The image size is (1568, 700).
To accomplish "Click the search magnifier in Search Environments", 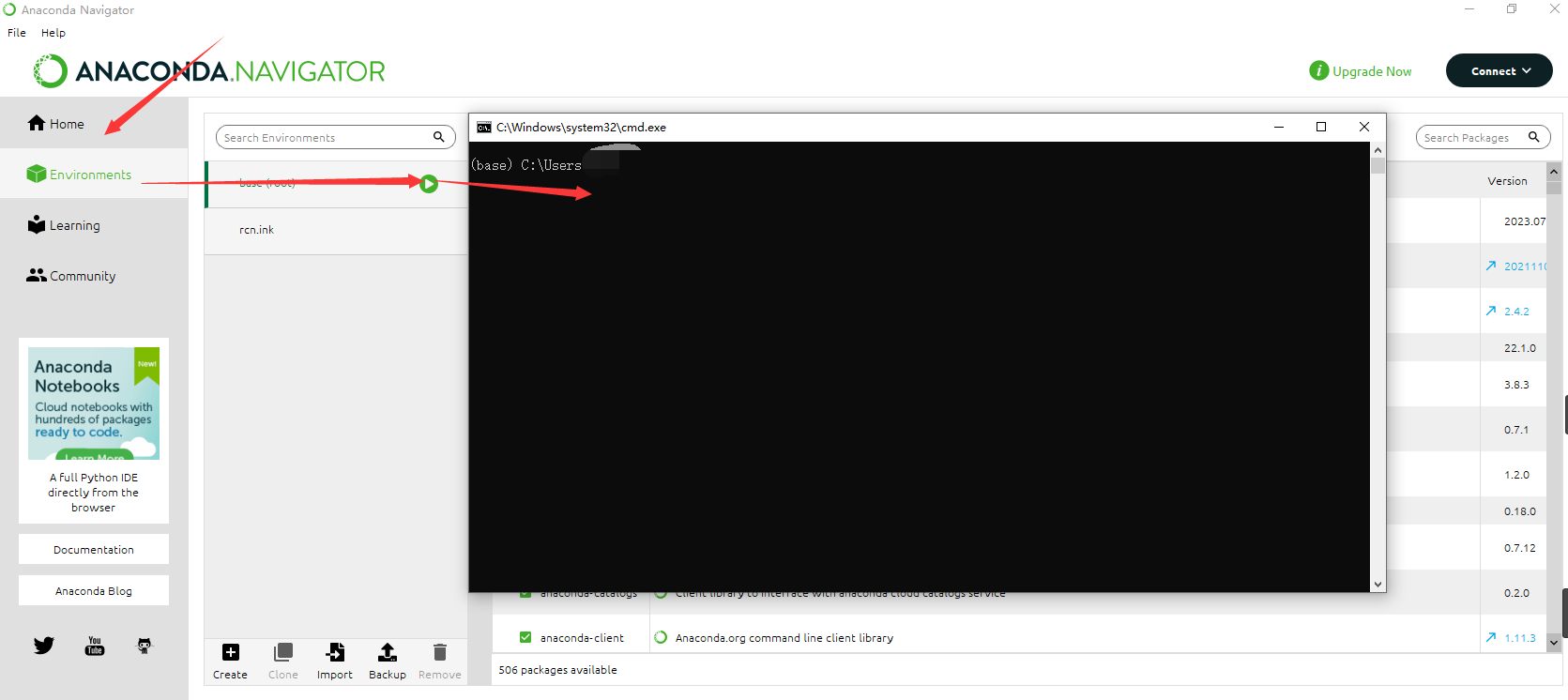I will [x=438, y=137].
